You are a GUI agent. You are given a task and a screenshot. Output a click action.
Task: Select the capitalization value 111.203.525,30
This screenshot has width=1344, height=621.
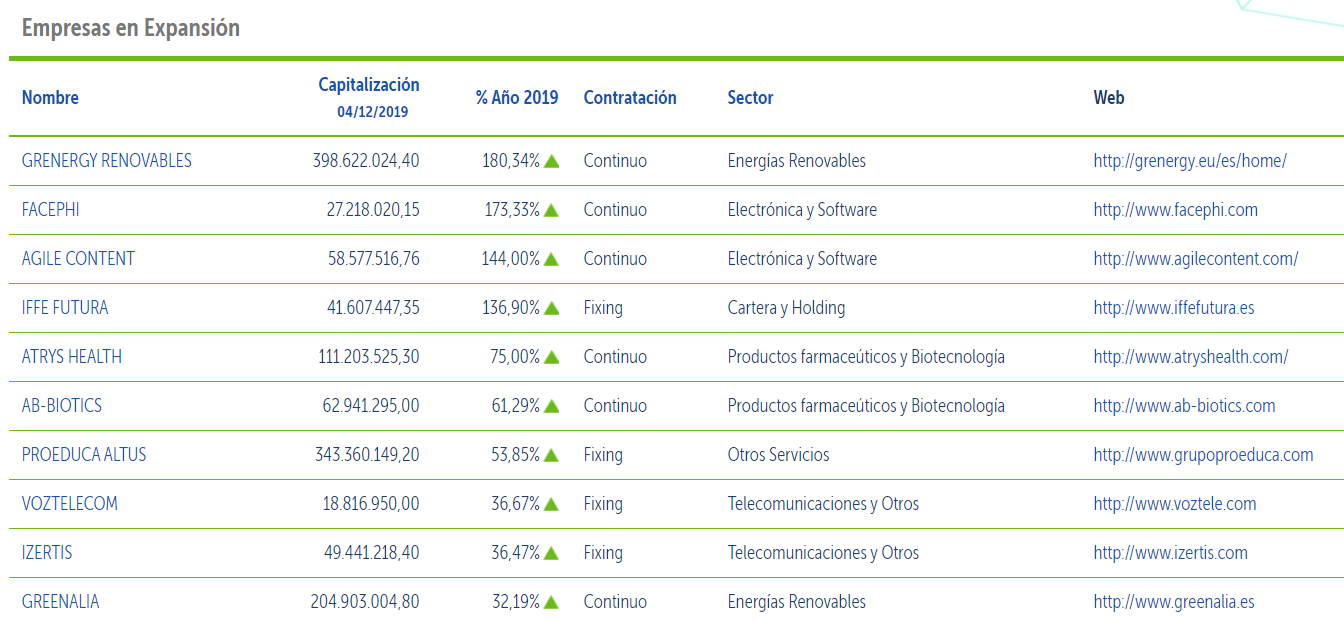point(370,357)
